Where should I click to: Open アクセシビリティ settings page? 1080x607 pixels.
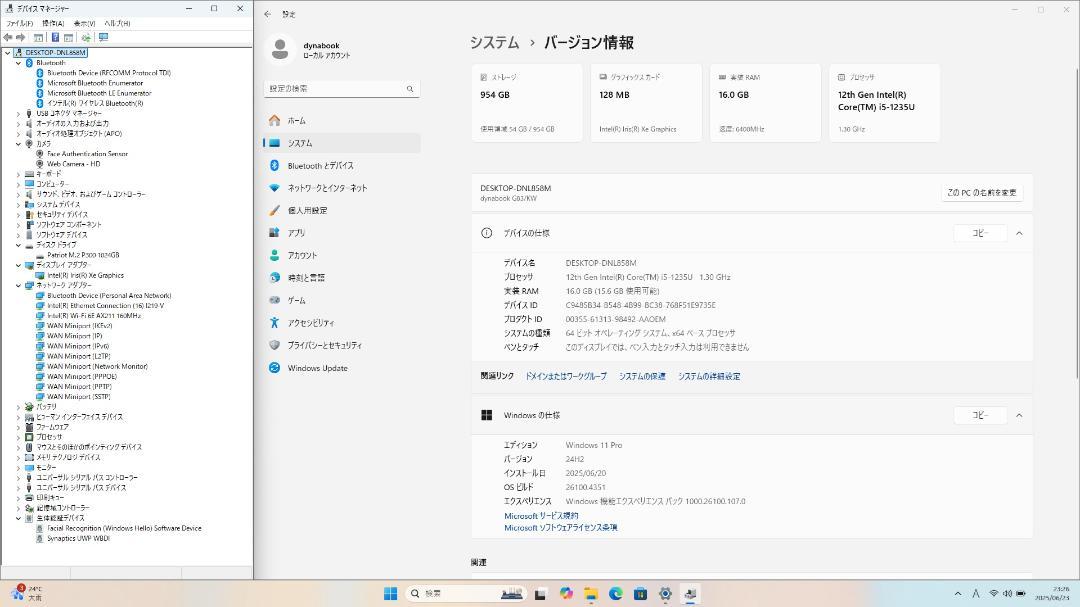click(x=342, y=323)
